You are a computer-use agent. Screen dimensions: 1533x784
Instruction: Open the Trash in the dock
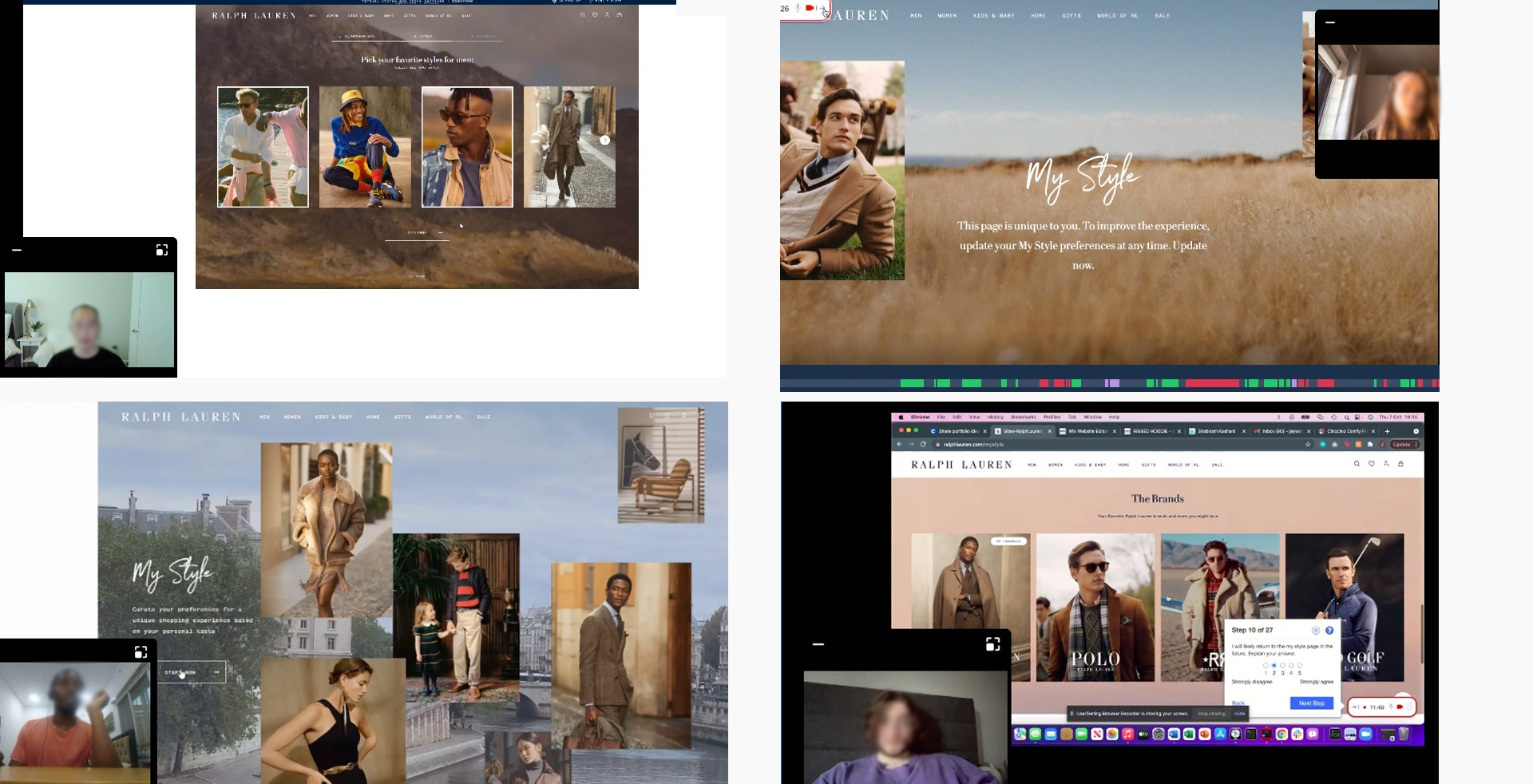[1404, 734]
